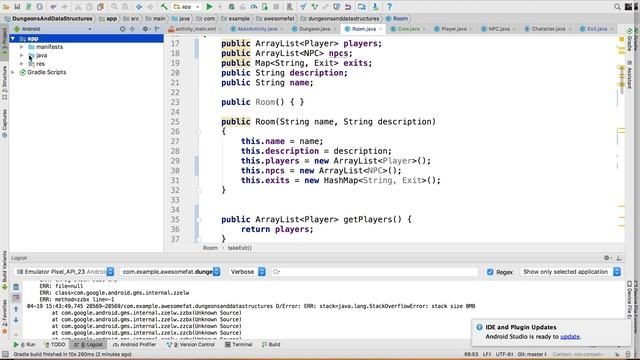Click the bottom-left tool windows toggle icon
The width and height of the screenshot is (640, 360).
5,354
